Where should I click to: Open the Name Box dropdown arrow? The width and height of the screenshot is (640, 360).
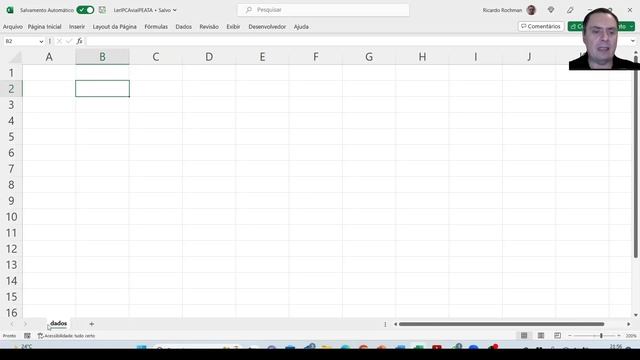click(41, 41)
